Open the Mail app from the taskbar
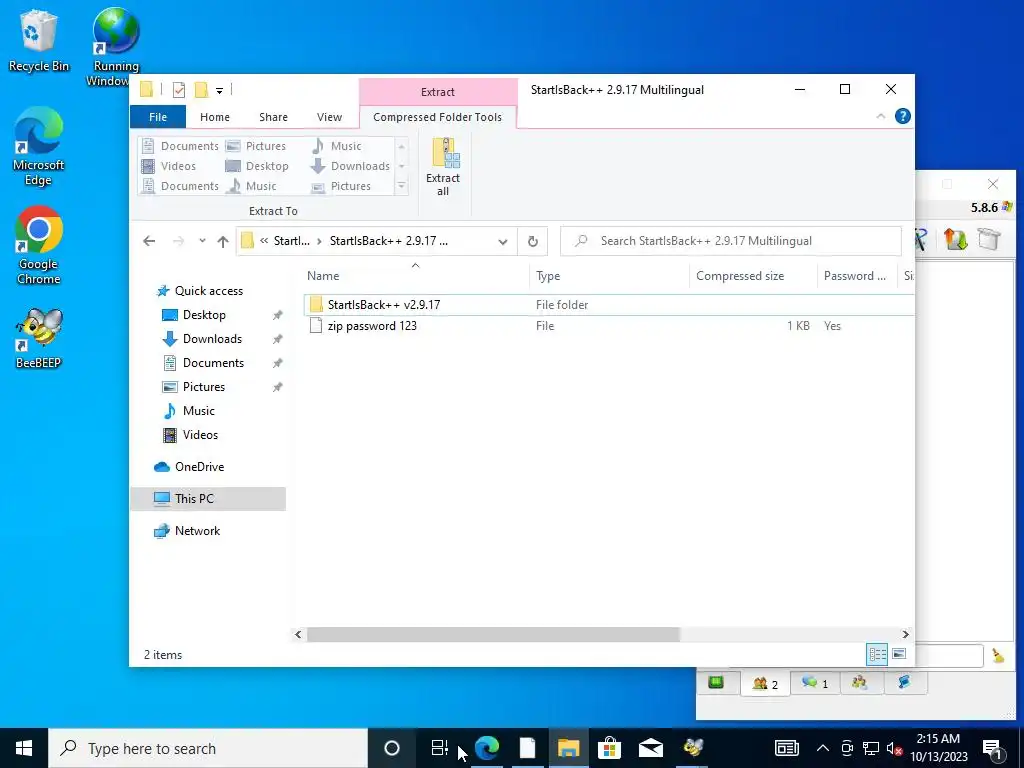 (x=651, y=748)
